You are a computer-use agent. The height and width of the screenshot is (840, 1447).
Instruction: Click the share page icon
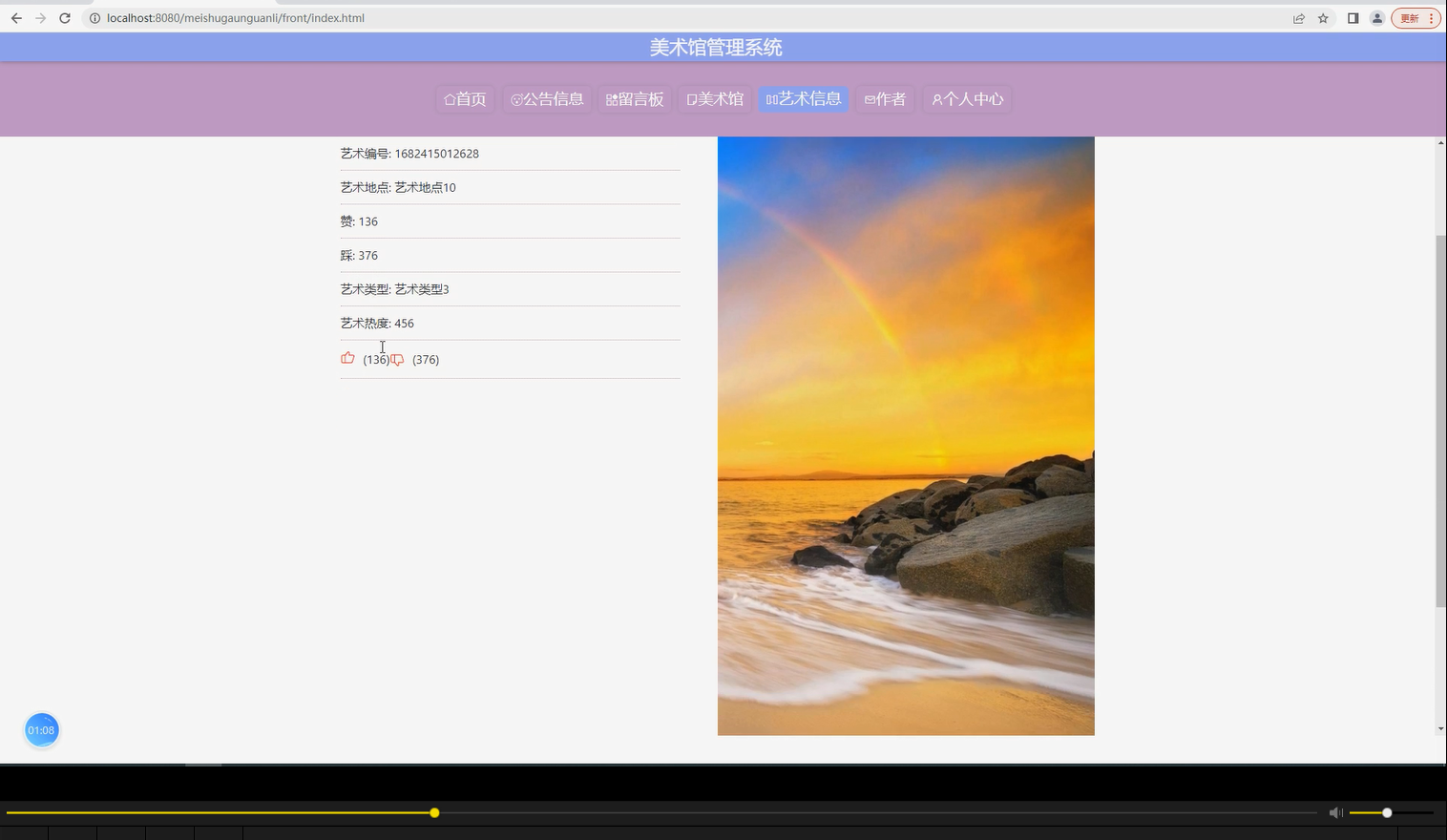pos(1299,18)
